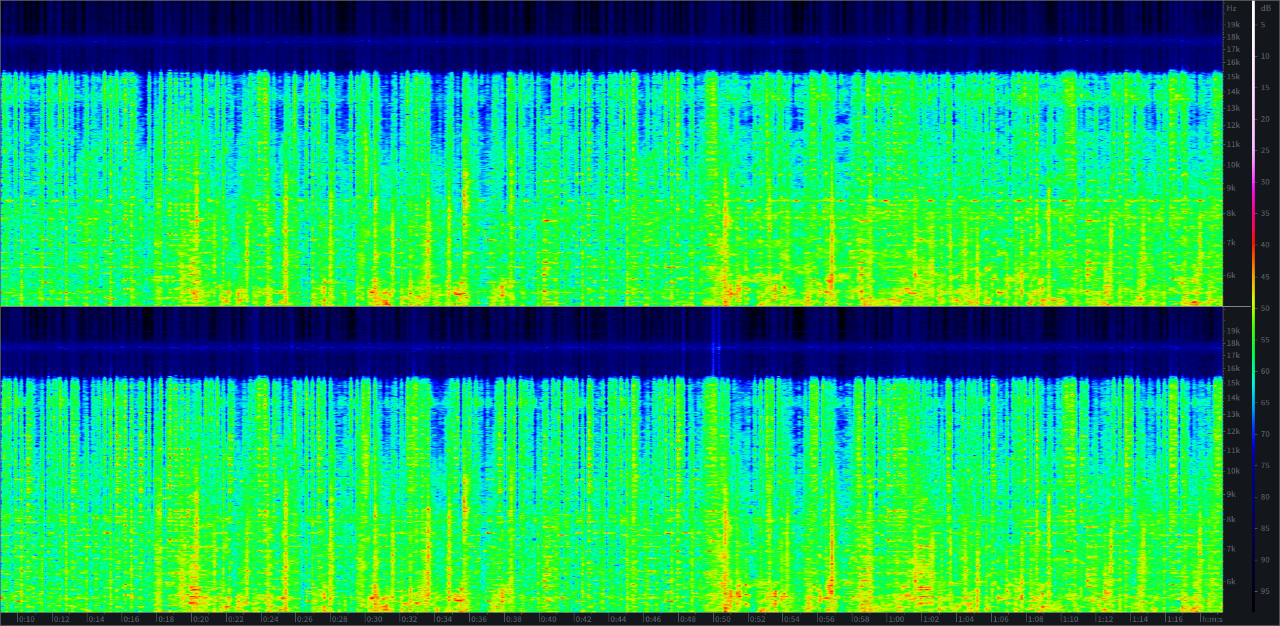Click the 0:20 mark on the time ruler
The image size is (1280, 626).
coord(201,619)
